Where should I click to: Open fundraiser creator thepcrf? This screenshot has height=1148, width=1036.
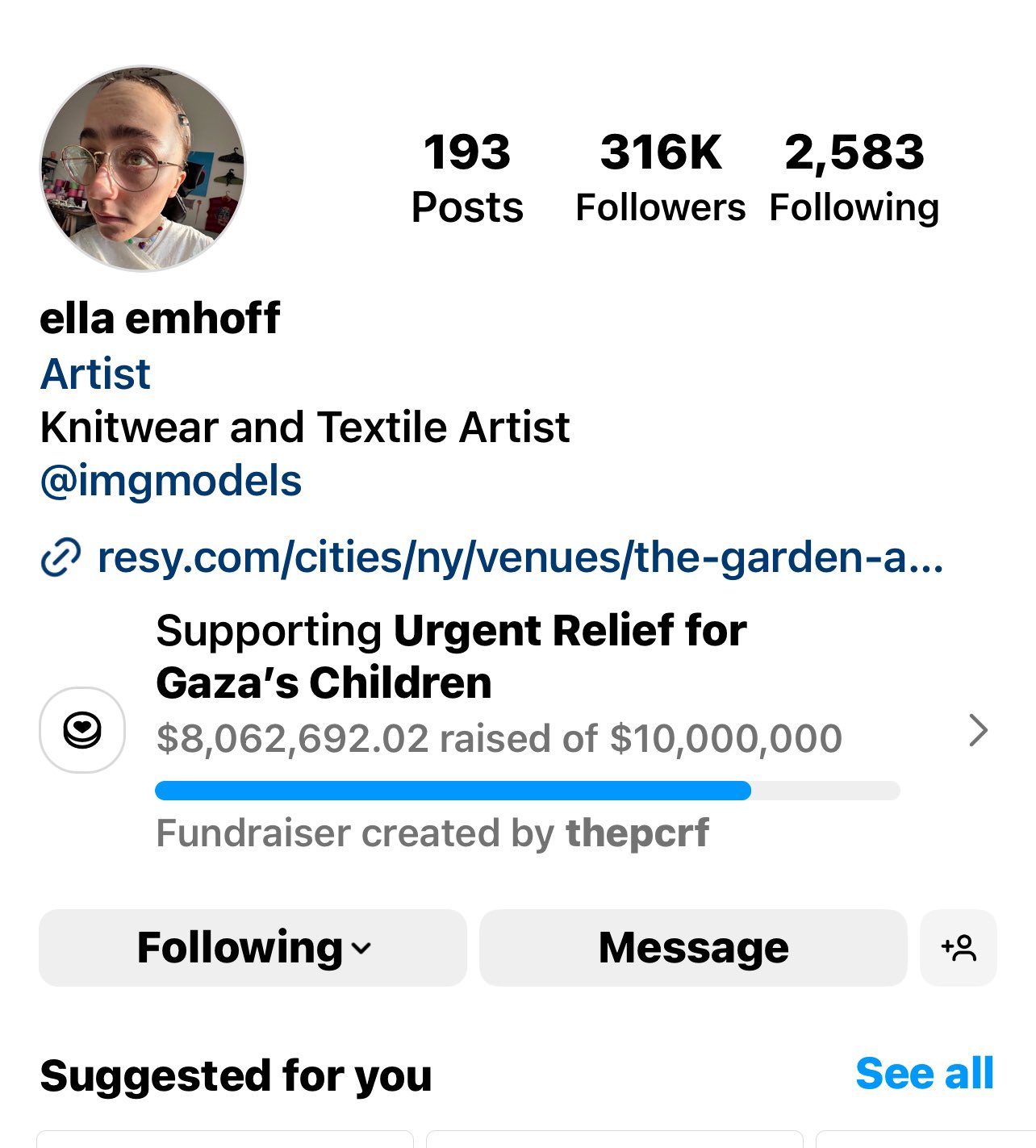(x=637, y=833)
